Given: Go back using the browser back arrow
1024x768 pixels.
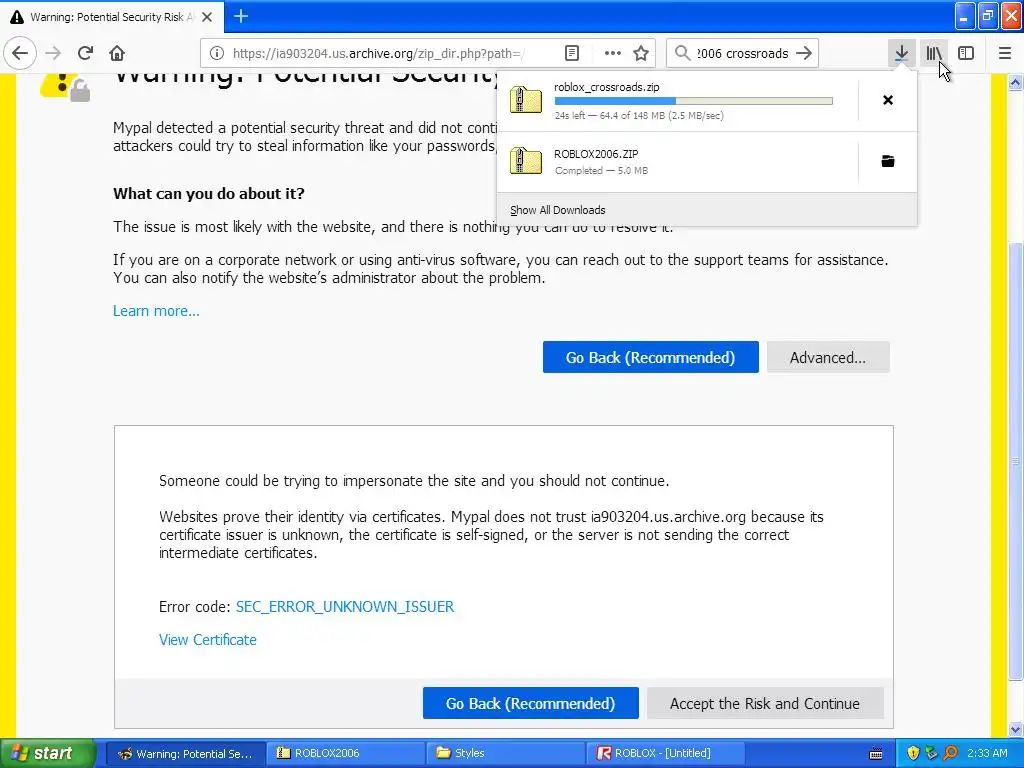Looking at the screenshot, I should pyautogui.click(x=20, y=53).
